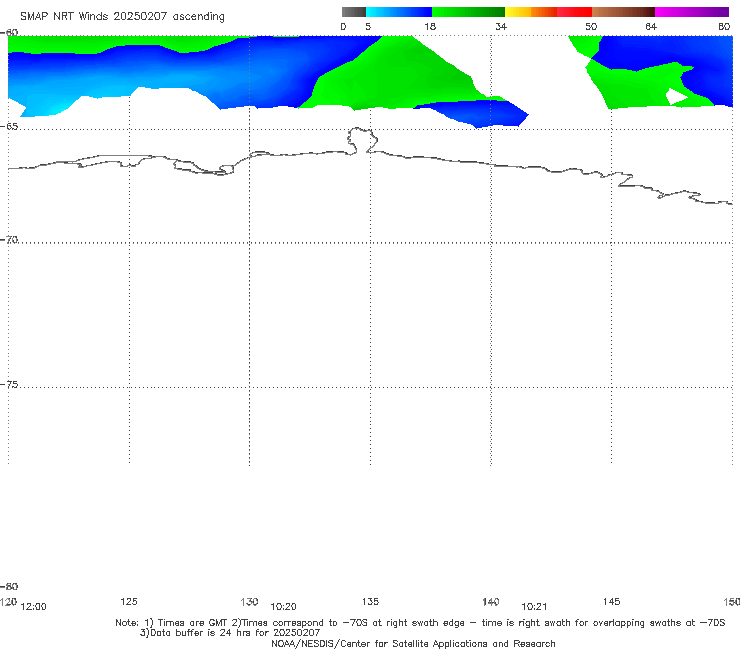The width and height of the screenshot is (740, 650).
Task: Click the looped coastline peninsula near 135E
Action: click(362, 140)
